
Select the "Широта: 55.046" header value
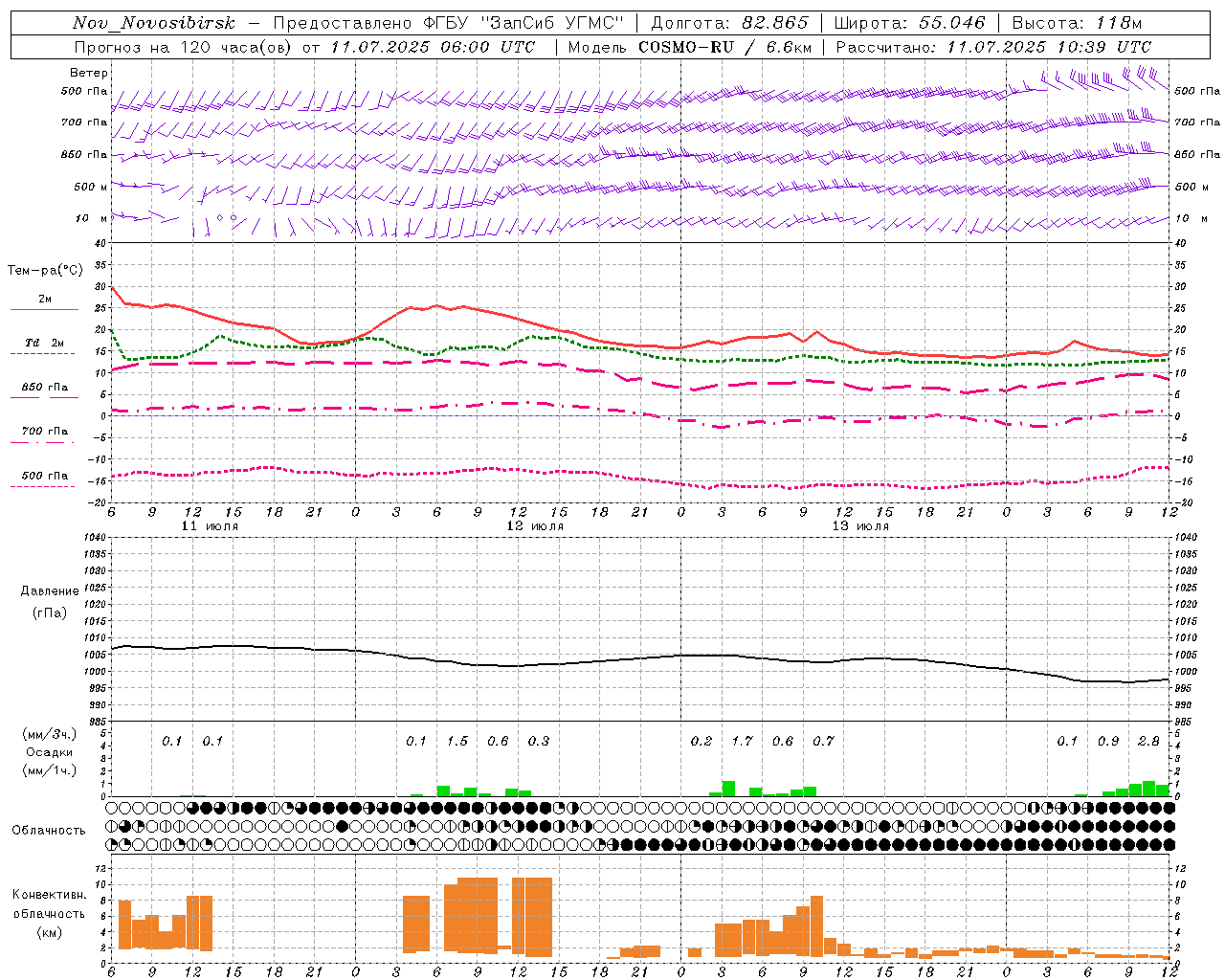coord(909,23)
